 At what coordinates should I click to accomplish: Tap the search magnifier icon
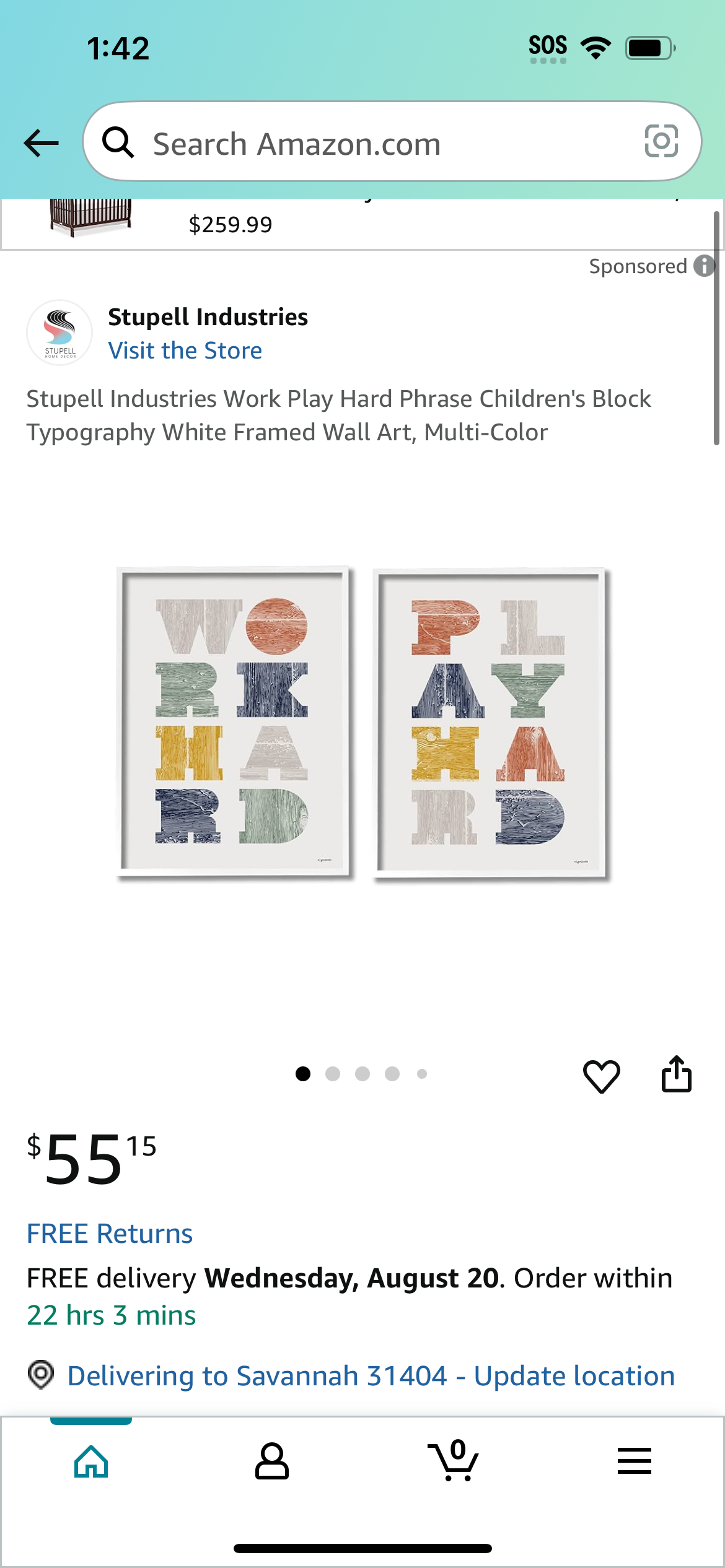(118, 142)
